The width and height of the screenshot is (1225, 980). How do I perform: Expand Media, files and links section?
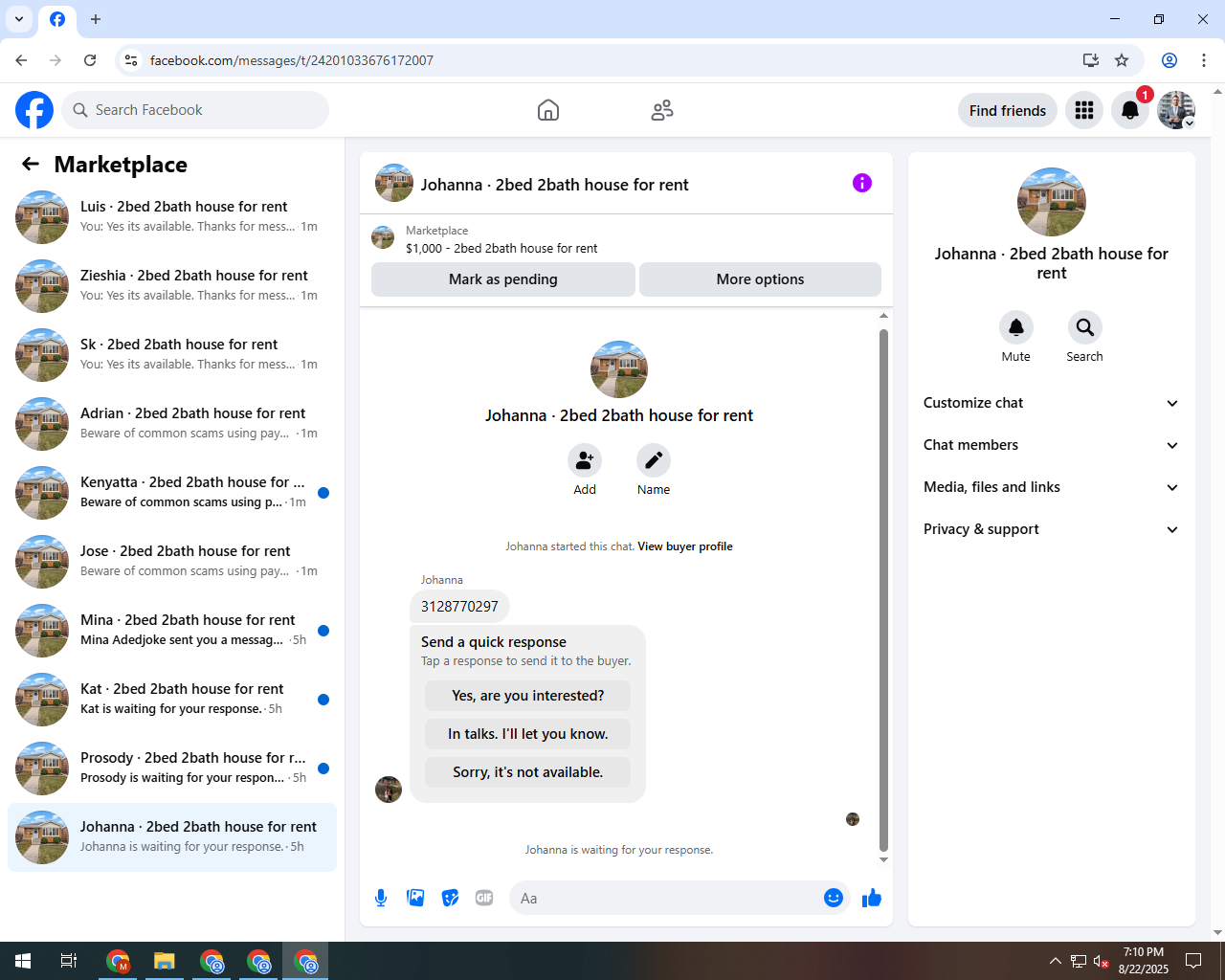[x=1051, y=487]
